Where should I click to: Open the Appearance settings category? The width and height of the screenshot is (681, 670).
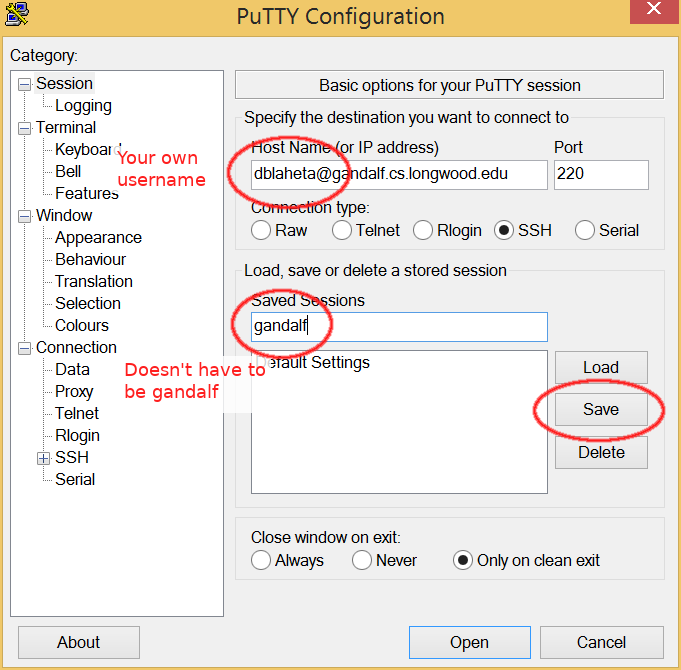pos(98,238)
